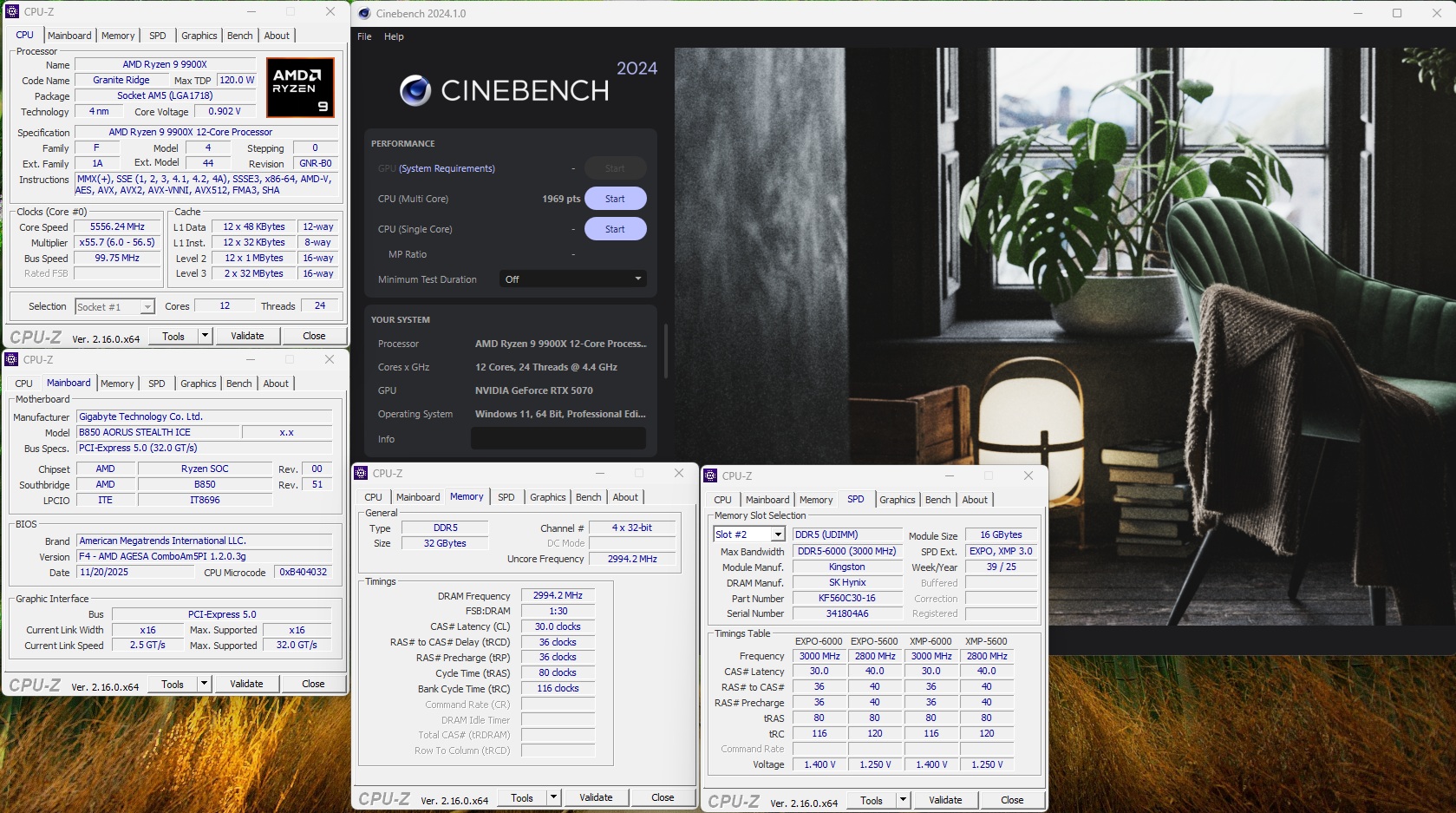This screenshot has height=813, width=1456.
Task: Click the AMD Ryzen 9 logo image
Action: 299,88
